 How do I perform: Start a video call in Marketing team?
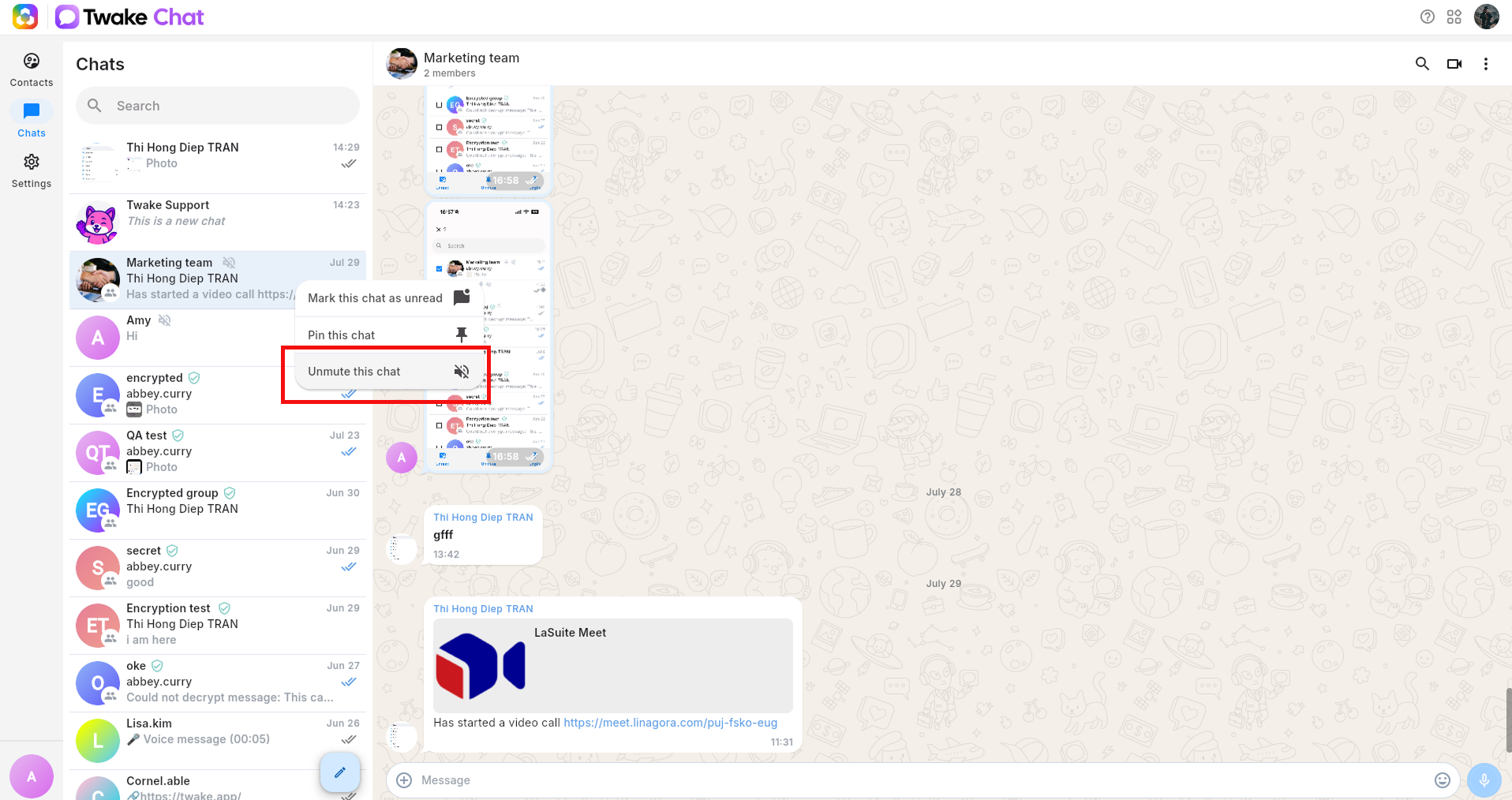(x=1454, y=64)
